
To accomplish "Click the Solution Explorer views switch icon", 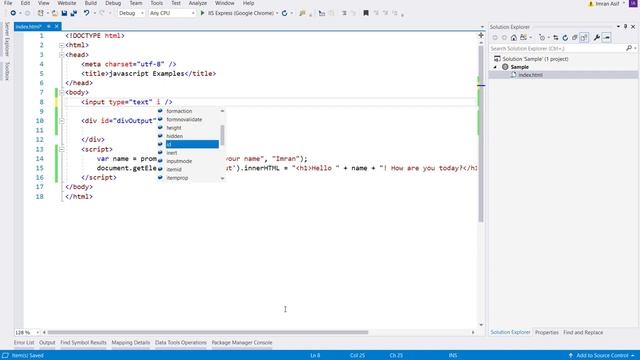I will pyautogui.click(x=523, y=38).
